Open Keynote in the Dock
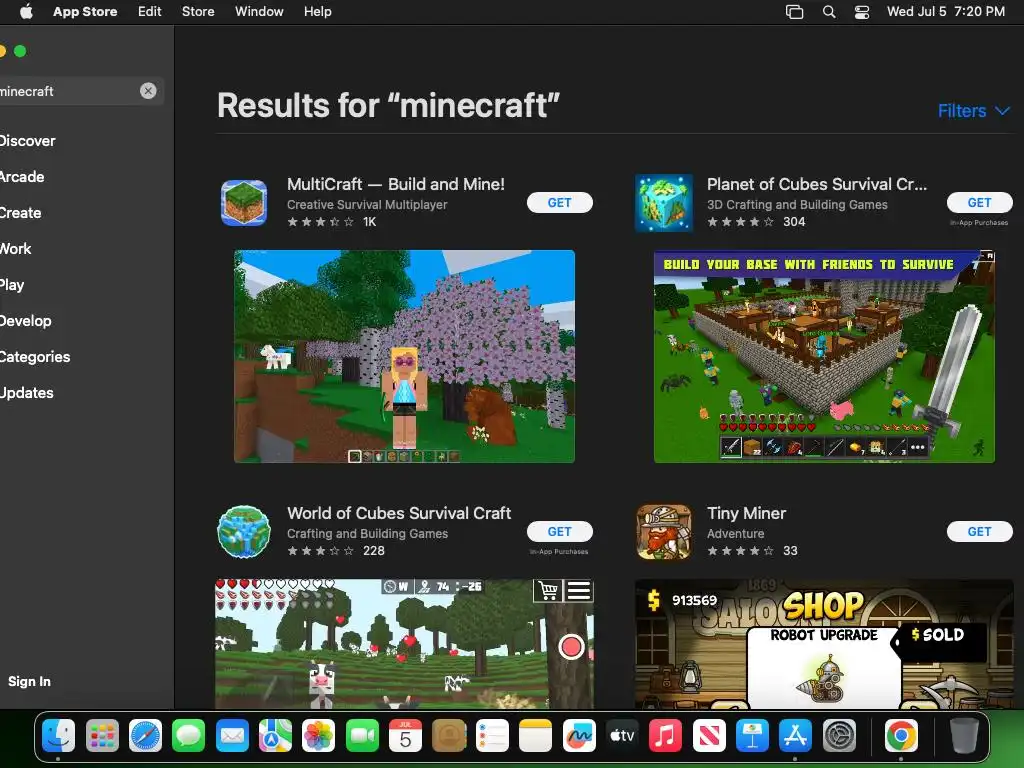 752,737
